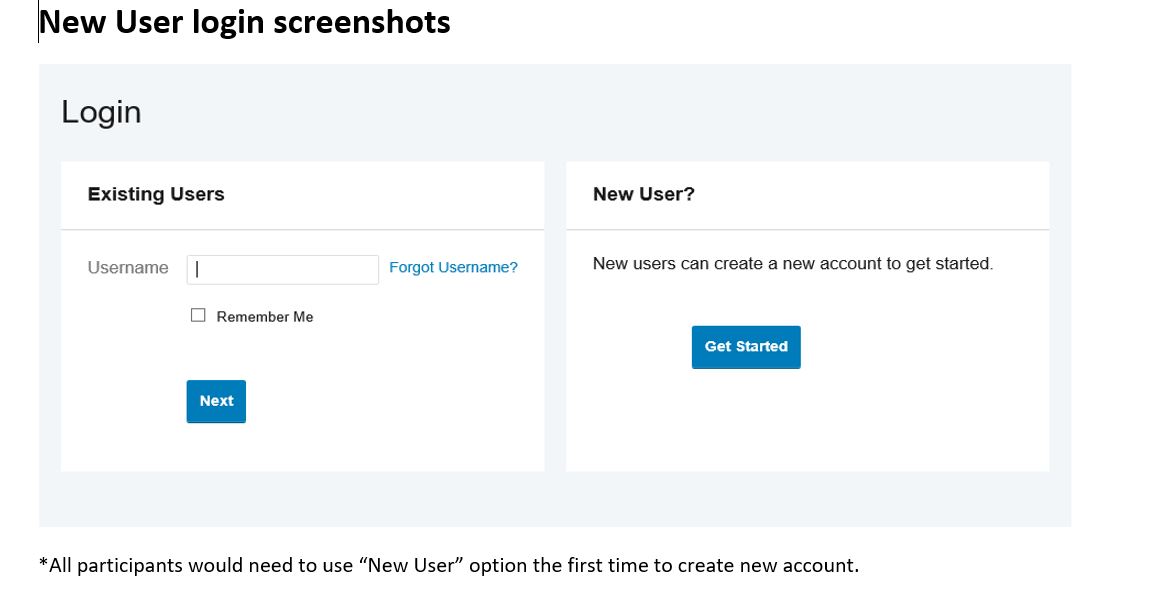The height and width of the screenshot is (599, 1175).
Task: Open the Forgot Username? link
Action: tap(453, 268)
